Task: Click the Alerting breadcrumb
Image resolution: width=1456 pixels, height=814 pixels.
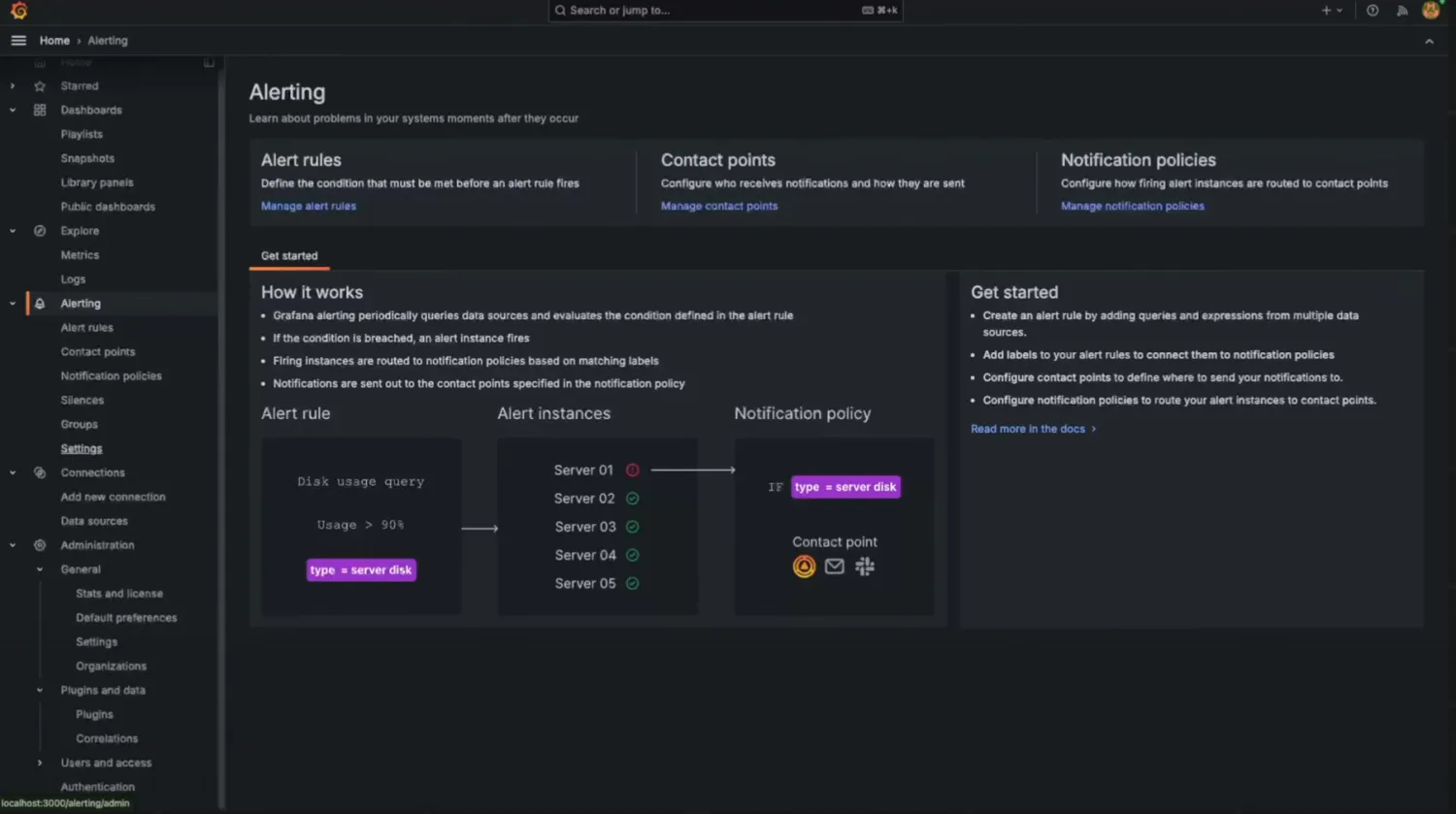Action: [x=108, y=41]
